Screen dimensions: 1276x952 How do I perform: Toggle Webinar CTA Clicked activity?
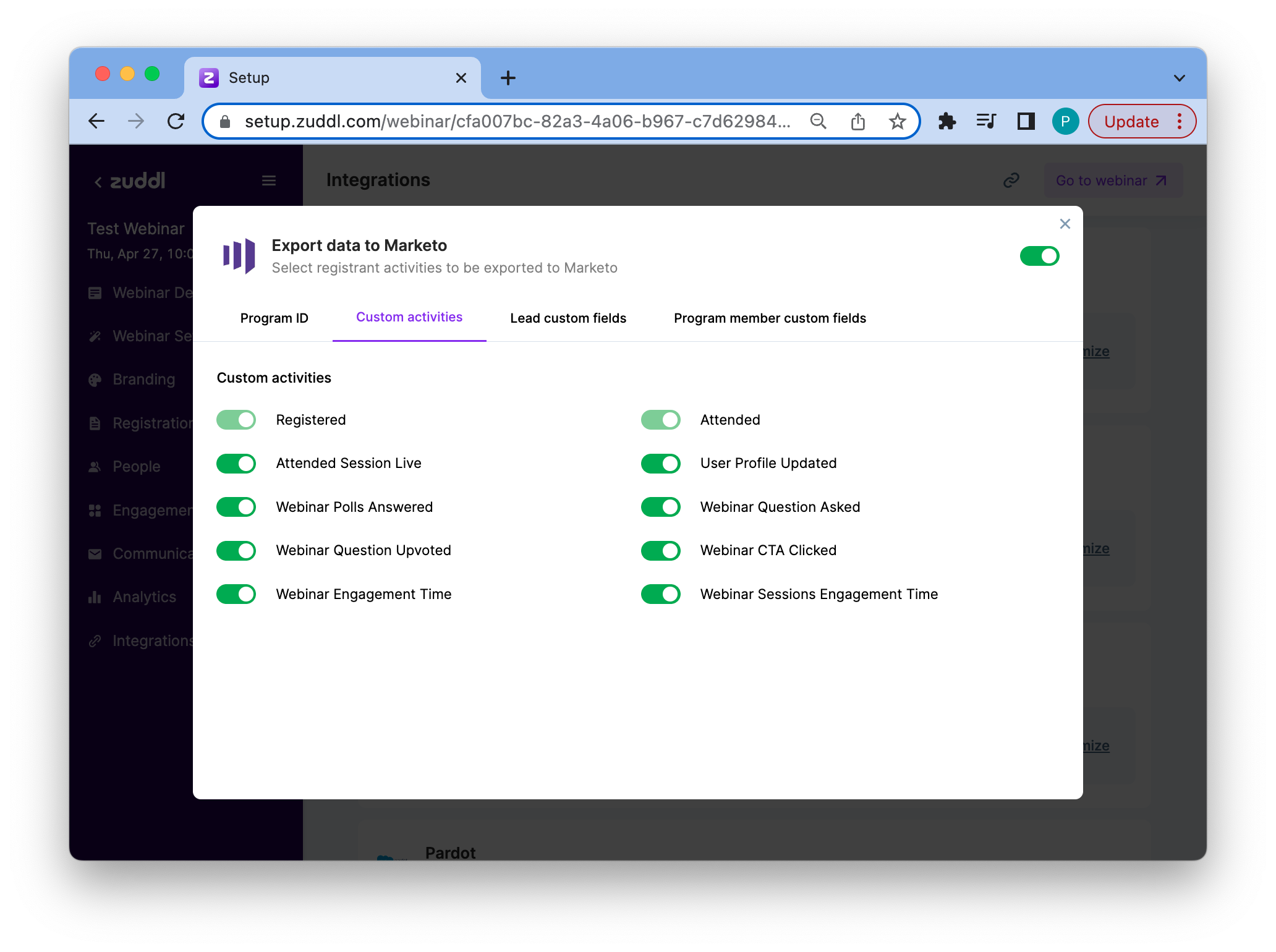[660, 550]
